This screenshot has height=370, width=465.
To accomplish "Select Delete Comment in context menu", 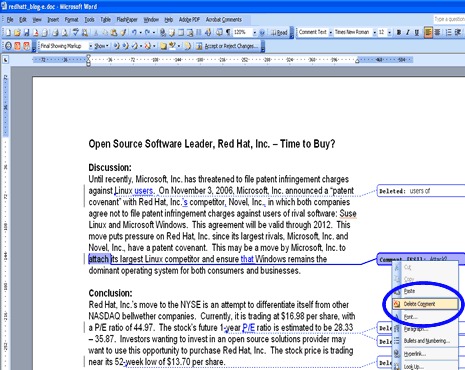I will [425, 304].
